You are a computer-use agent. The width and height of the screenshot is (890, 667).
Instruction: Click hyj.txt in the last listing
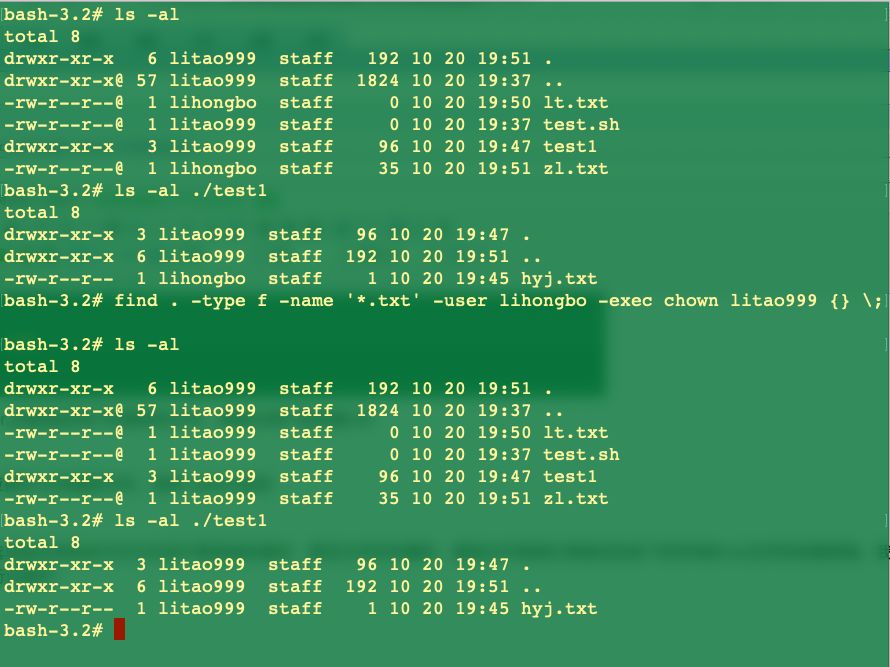click(559, 609)
